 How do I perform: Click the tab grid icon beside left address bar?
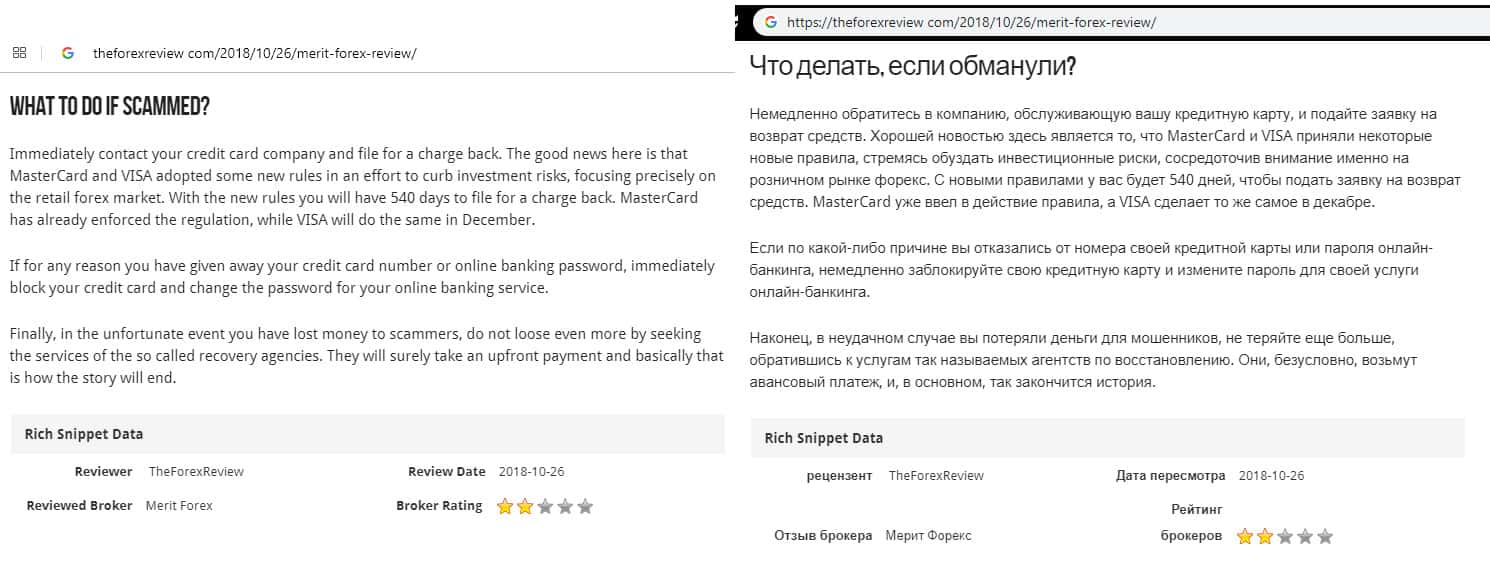[19, 53]
